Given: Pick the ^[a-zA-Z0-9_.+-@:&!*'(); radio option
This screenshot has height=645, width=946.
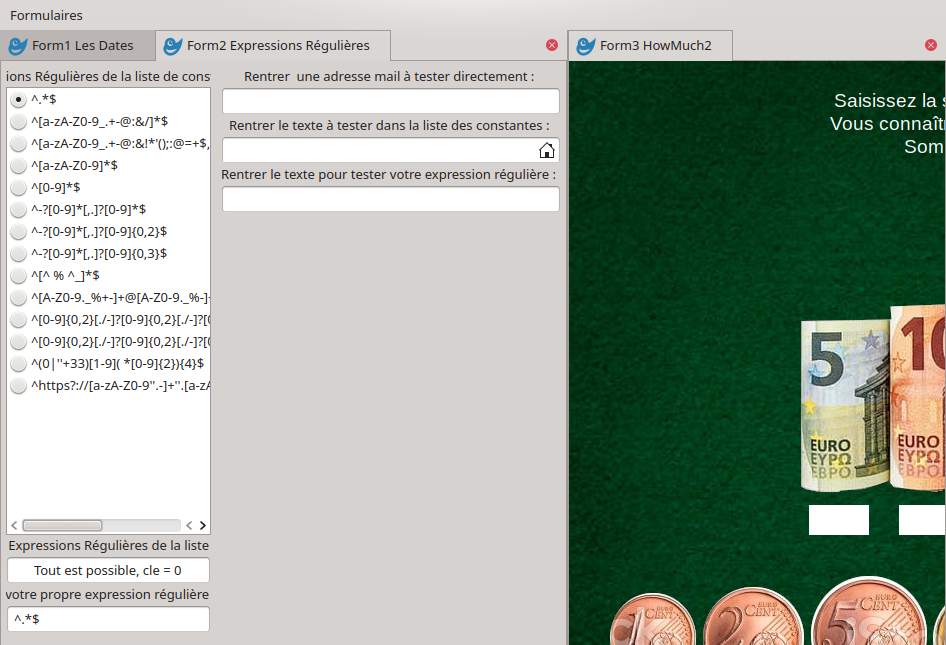Looking at the screenshot, I should click(x=18, y=144).
